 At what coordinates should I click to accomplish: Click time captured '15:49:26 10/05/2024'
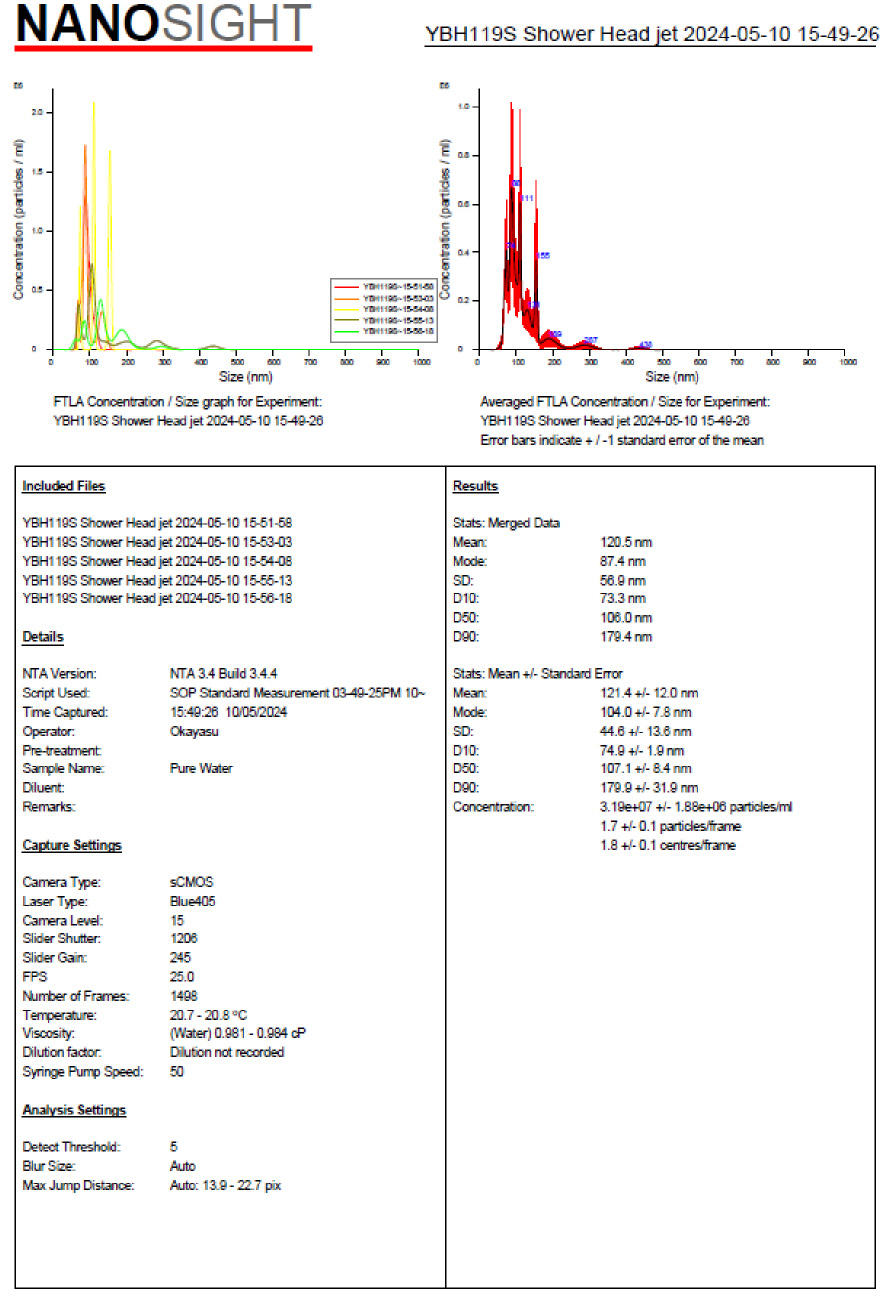(x=229, y=712)
